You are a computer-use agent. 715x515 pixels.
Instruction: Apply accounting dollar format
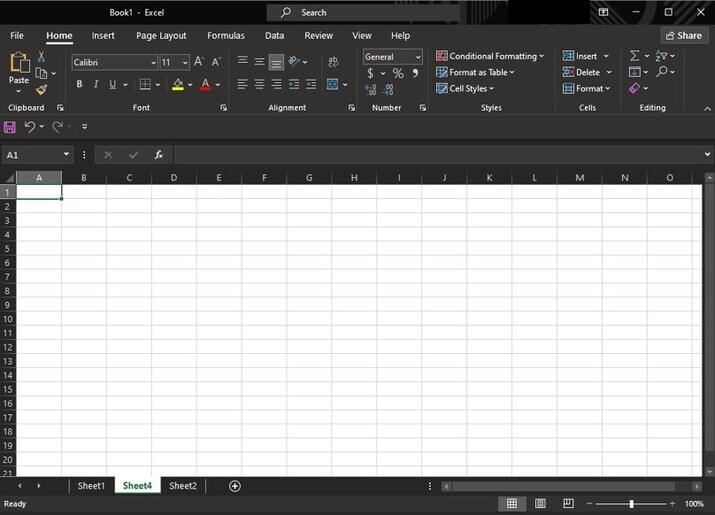point(370,73)
